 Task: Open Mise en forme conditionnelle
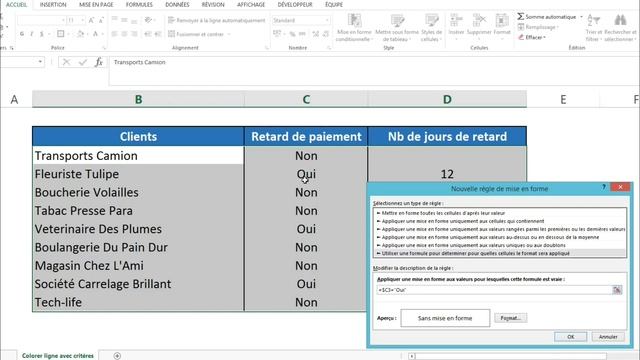[354, 27]
